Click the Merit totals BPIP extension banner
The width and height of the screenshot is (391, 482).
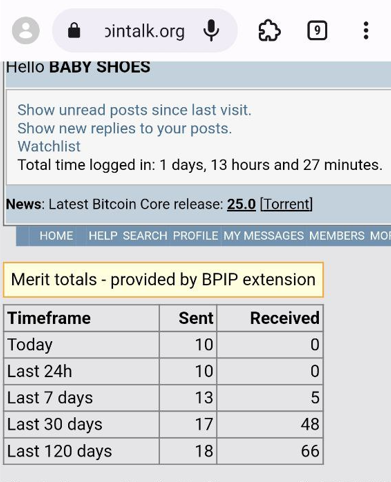(x=163, y=279)
